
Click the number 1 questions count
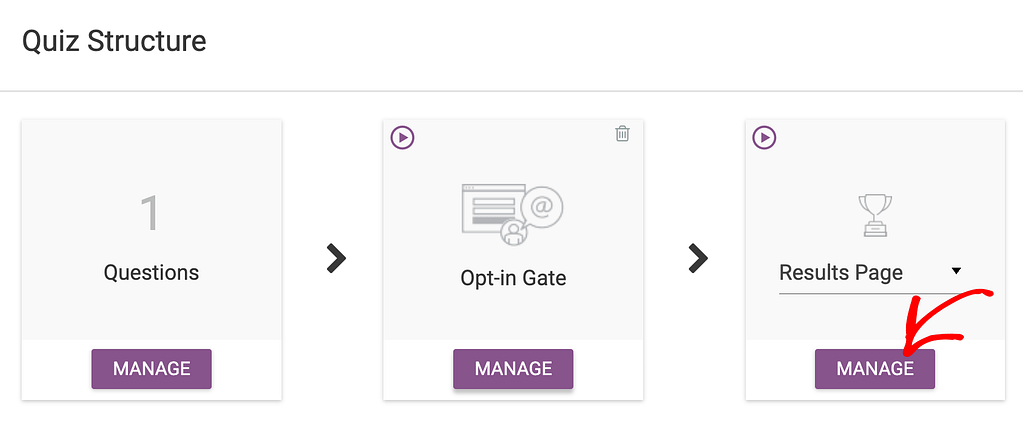click(x=150, y=213)
